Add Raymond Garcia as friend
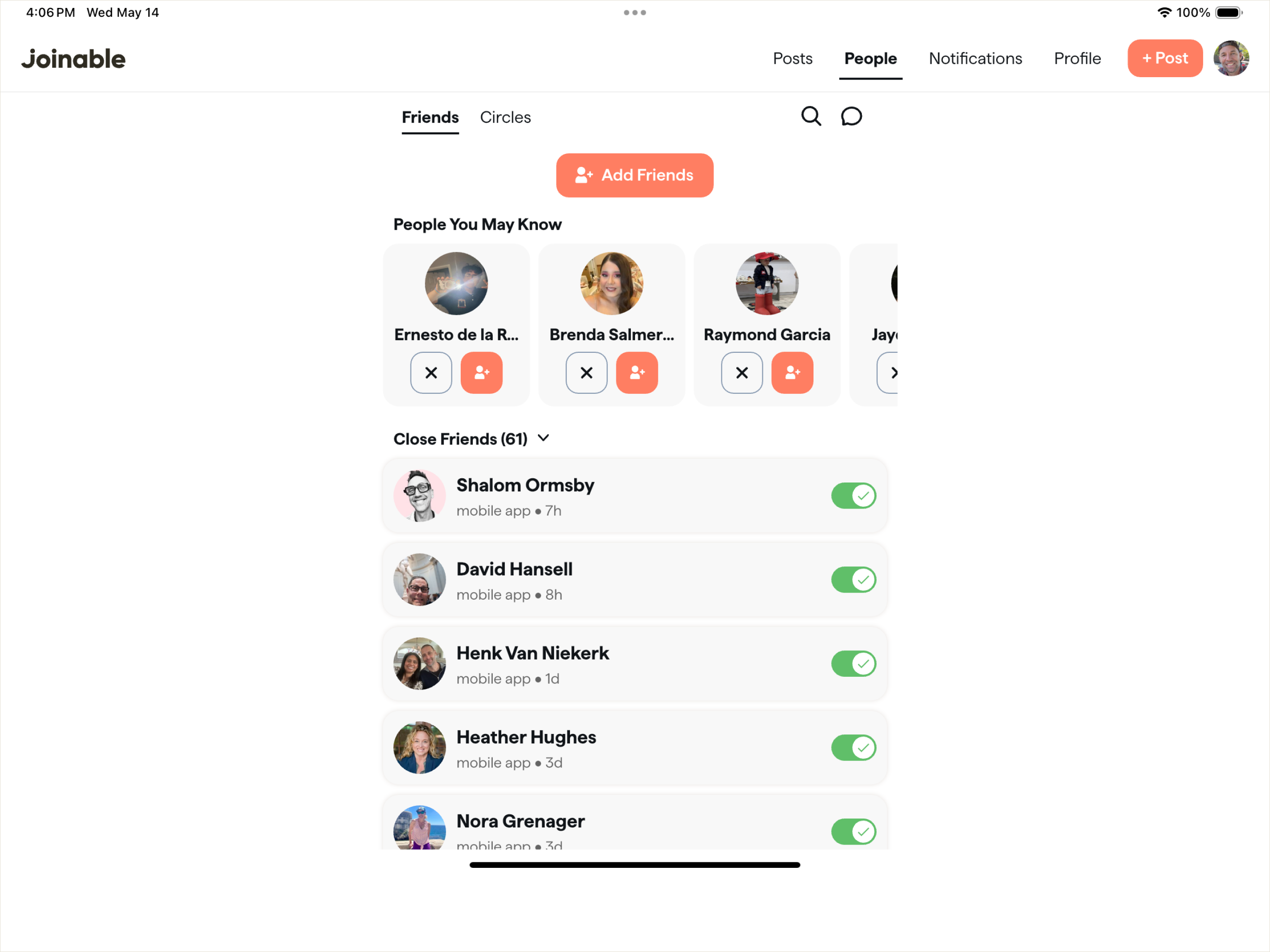 click(x=792, y=373)
